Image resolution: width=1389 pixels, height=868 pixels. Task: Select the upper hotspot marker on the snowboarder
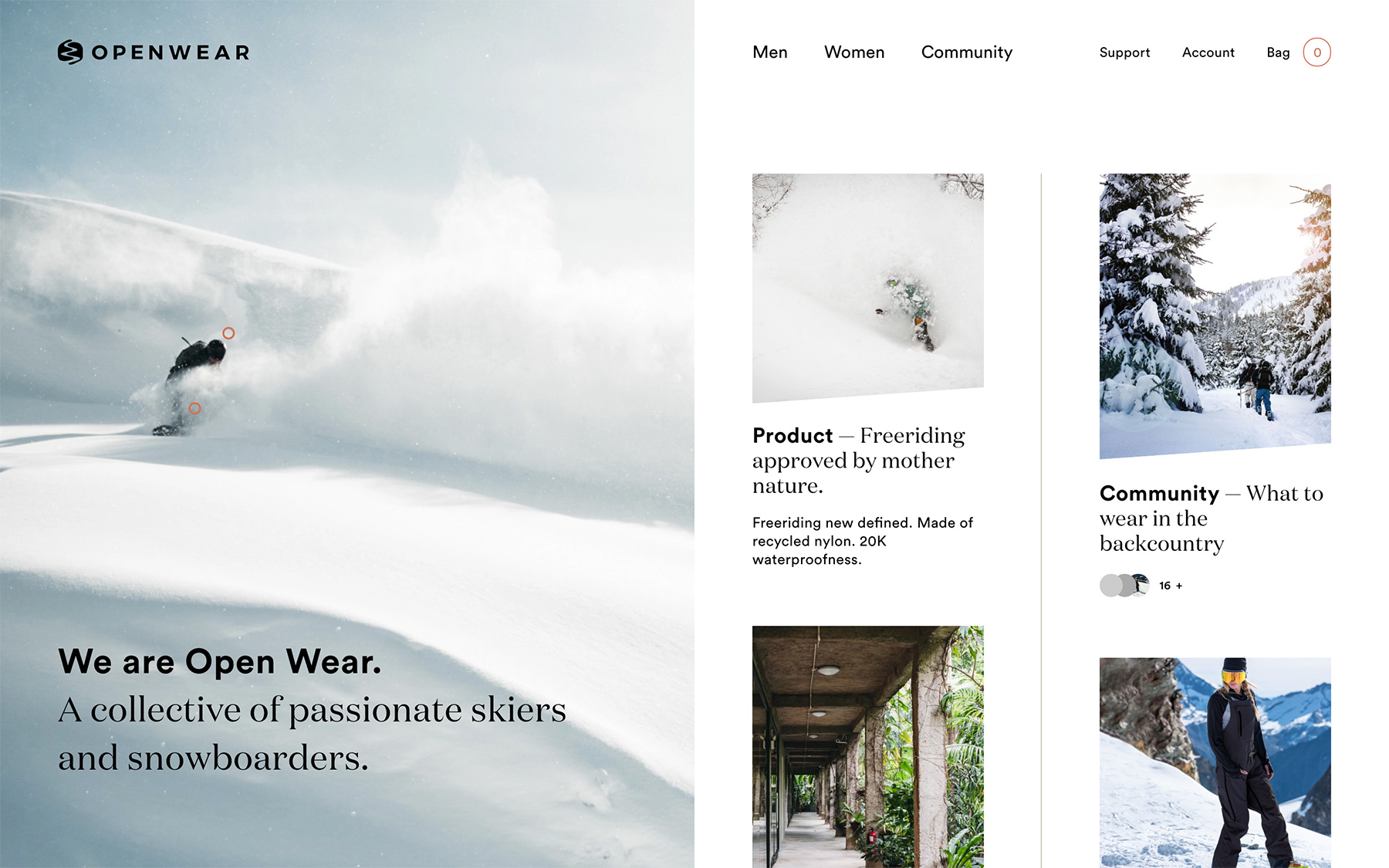click(x=228, y=333)
